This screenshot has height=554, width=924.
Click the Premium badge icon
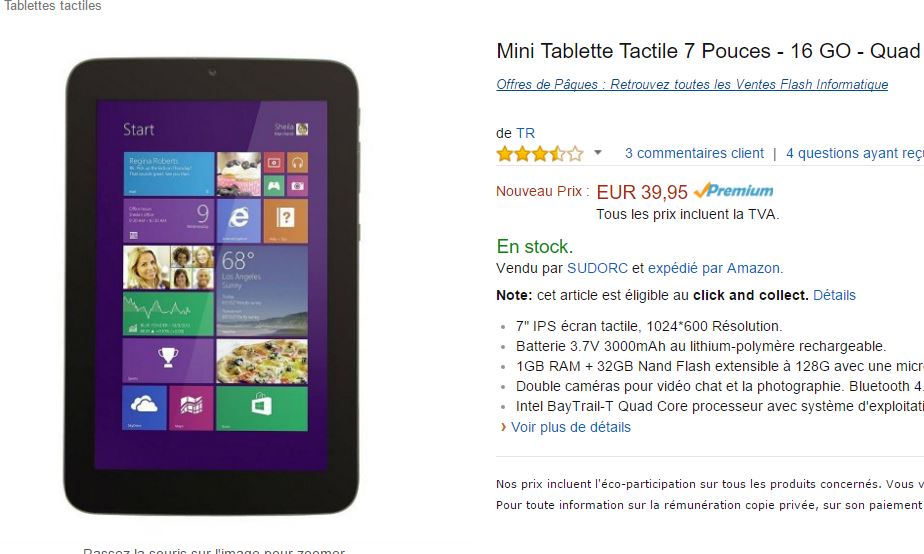click(734, 190)
